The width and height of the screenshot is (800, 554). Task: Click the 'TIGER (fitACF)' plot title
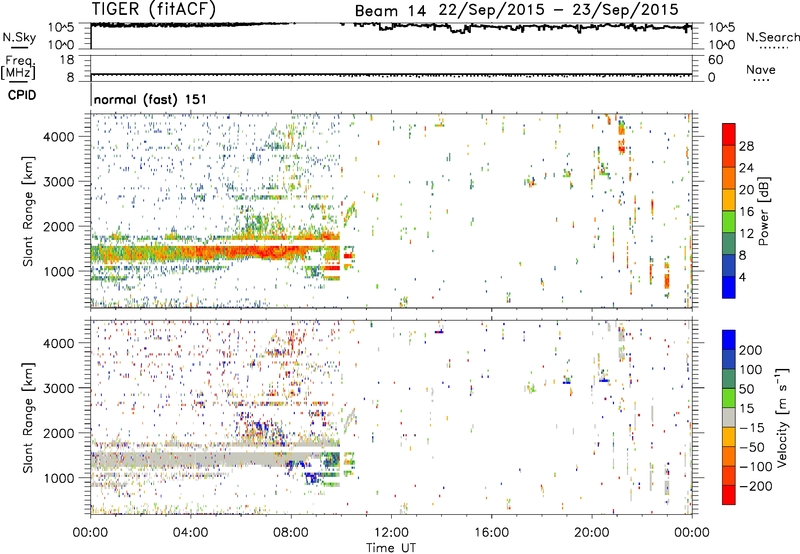coord(154,9)
